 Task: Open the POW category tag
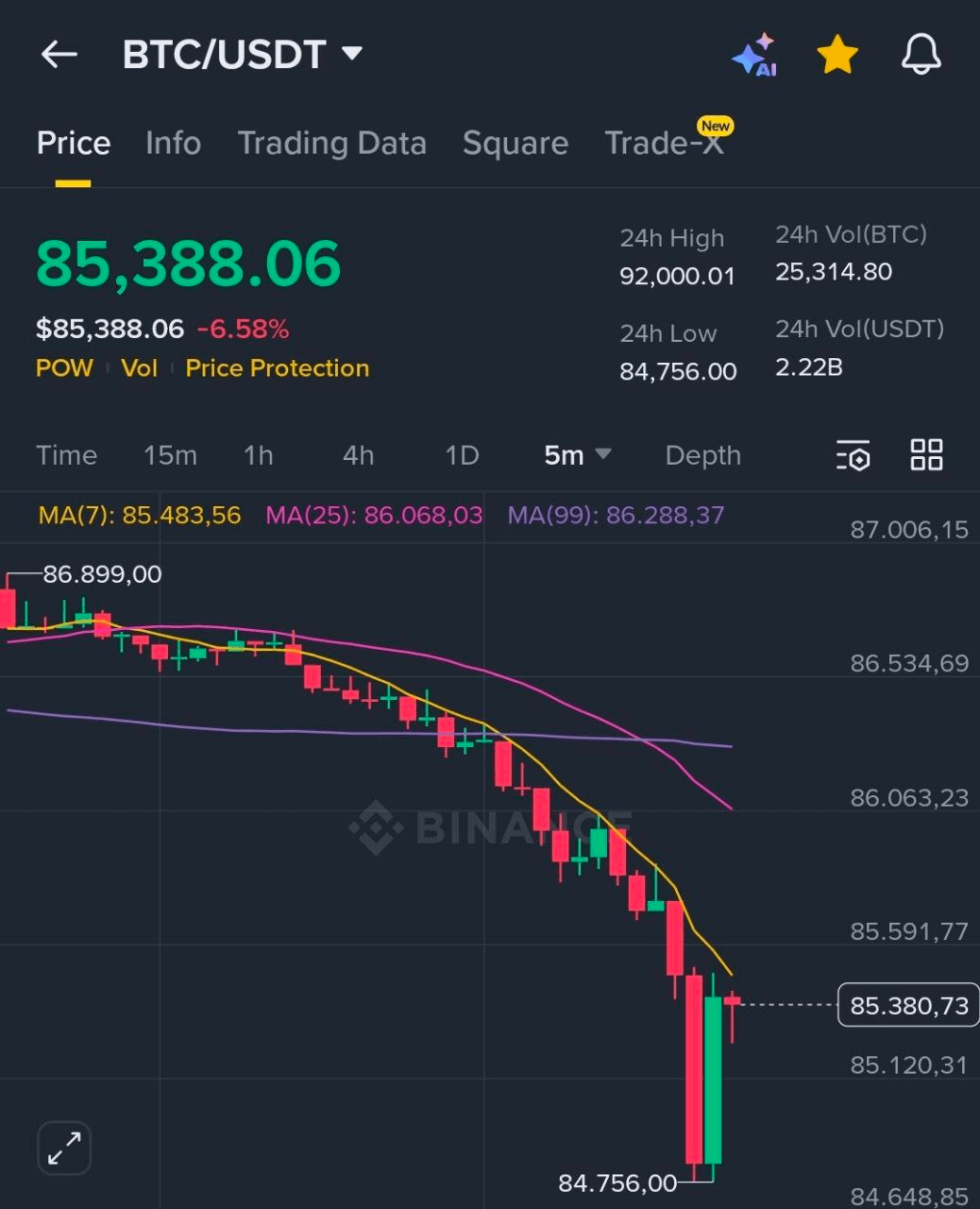tap(63, 368)
